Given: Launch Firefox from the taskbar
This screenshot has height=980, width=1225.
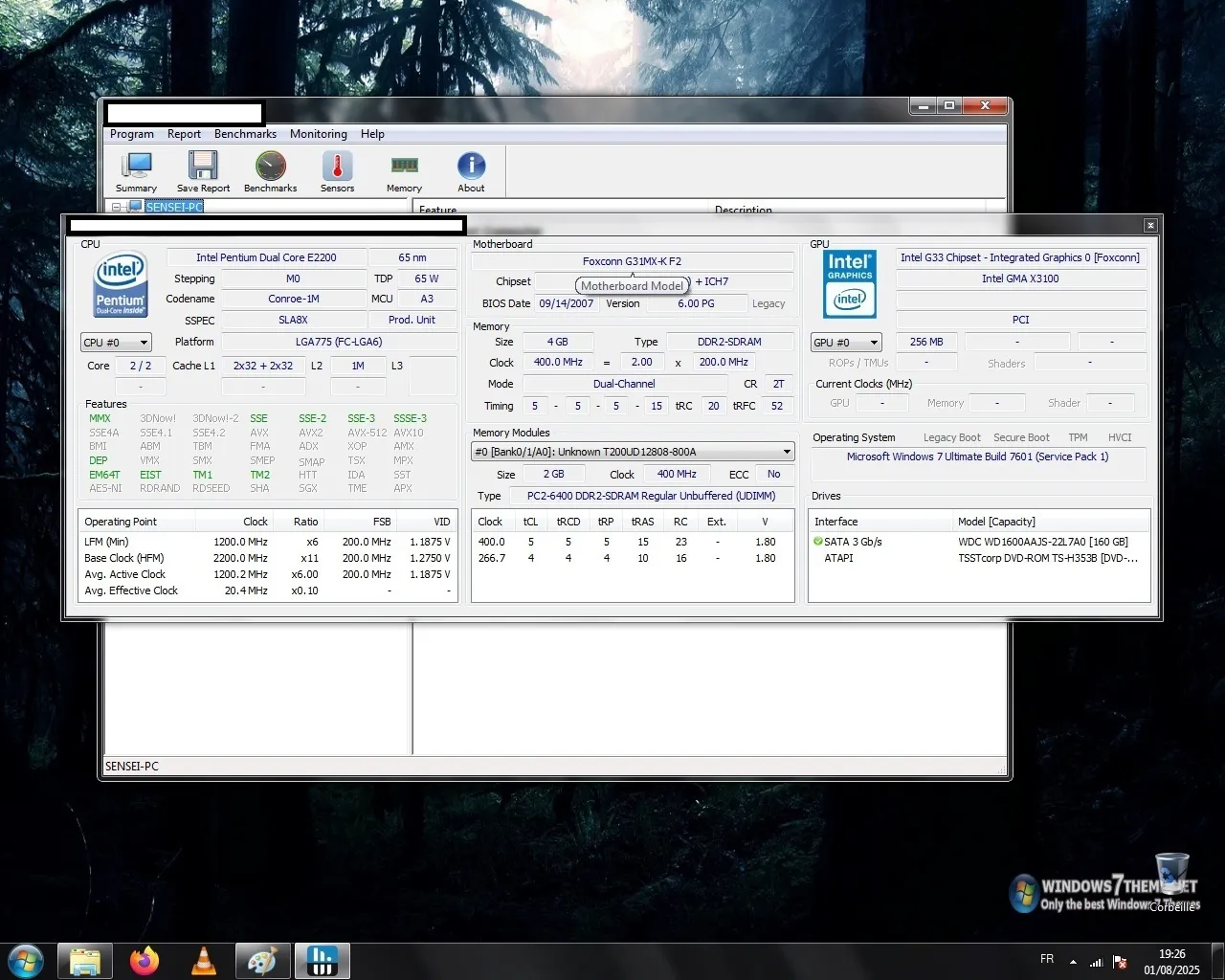Looking at the screenshot, I should [144, 960].
